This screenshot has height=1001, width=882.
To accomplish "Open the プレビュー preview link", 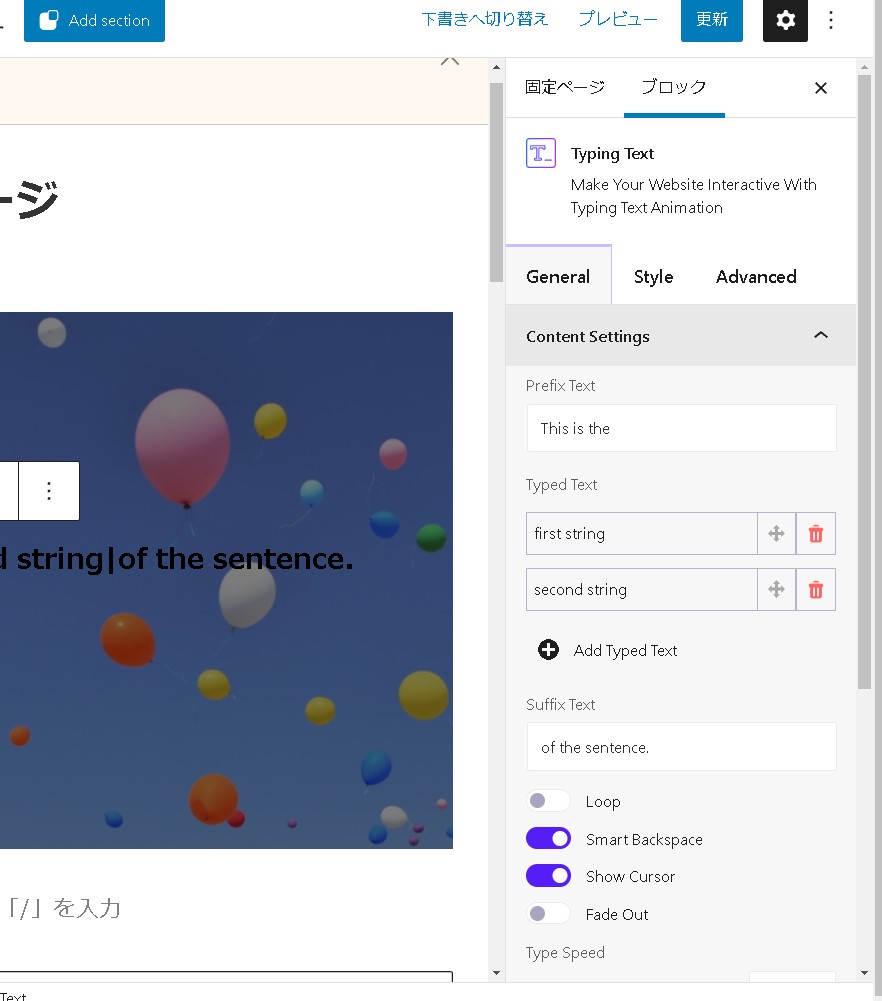I will [x=618, y=19].
